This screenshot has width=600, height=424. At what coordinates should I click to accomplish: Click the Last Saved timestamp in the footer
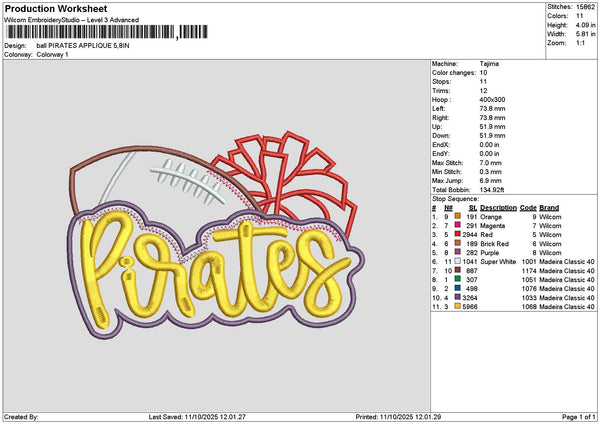(197, 417)
